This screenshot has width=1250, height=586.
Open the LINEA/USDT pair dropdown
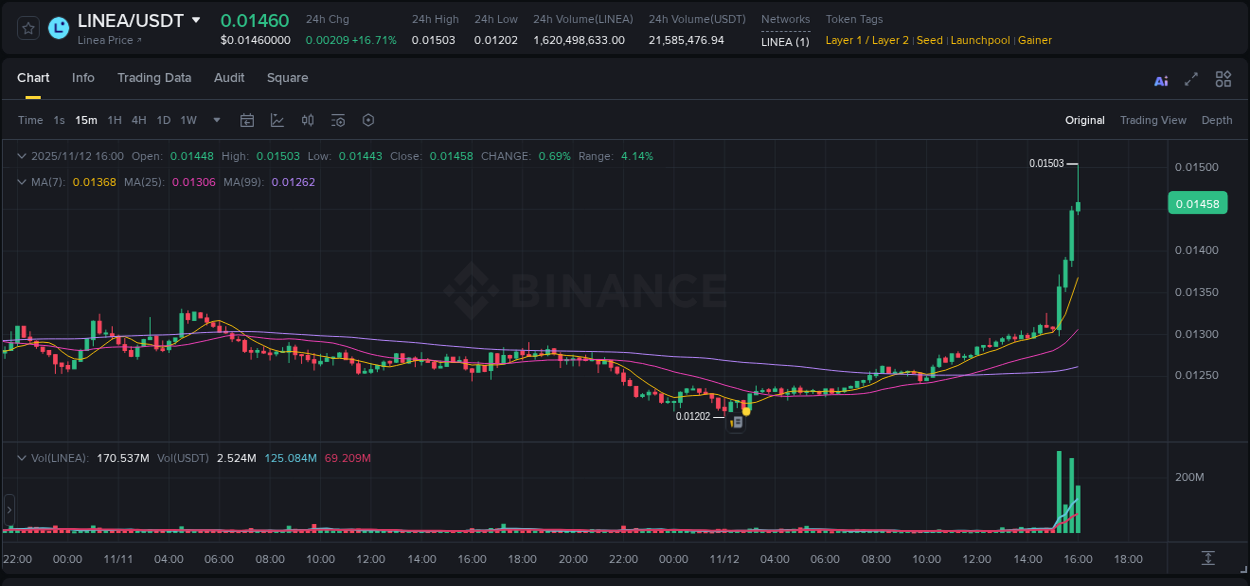pos(196,20)
